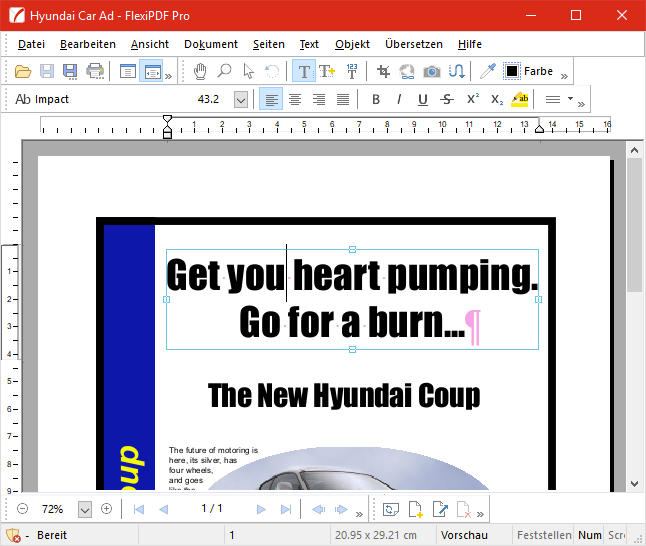
Task: Toggle Bold formatting
Action: (x=376, y=99)
